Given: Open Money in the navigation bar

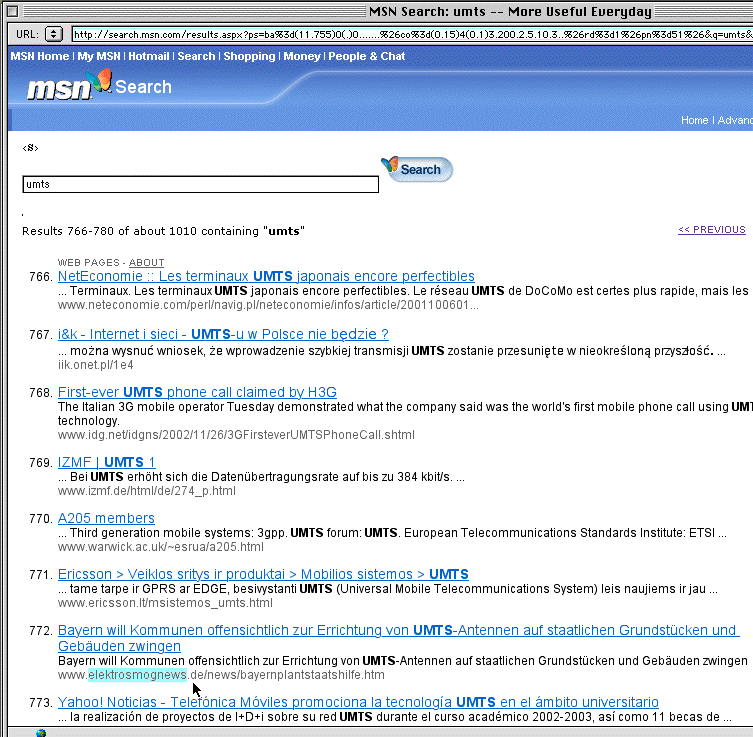Looking at the screenshot, I should click(x=302, y=56).
